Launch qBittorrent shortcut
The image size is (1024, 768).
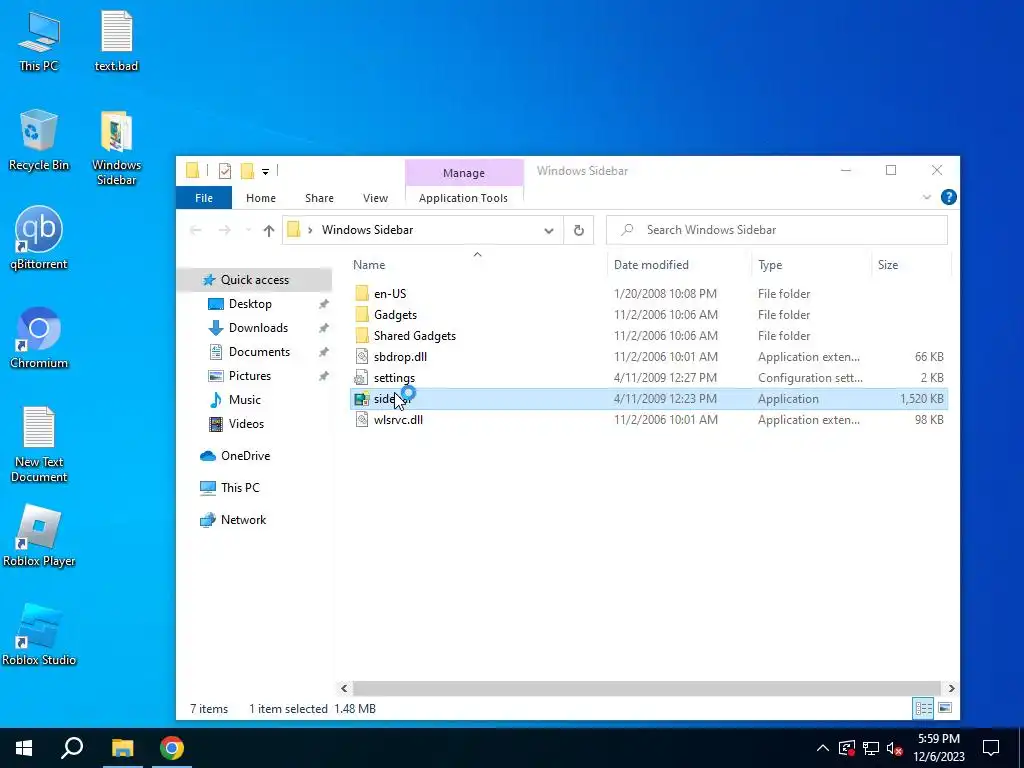coord(39,238)
